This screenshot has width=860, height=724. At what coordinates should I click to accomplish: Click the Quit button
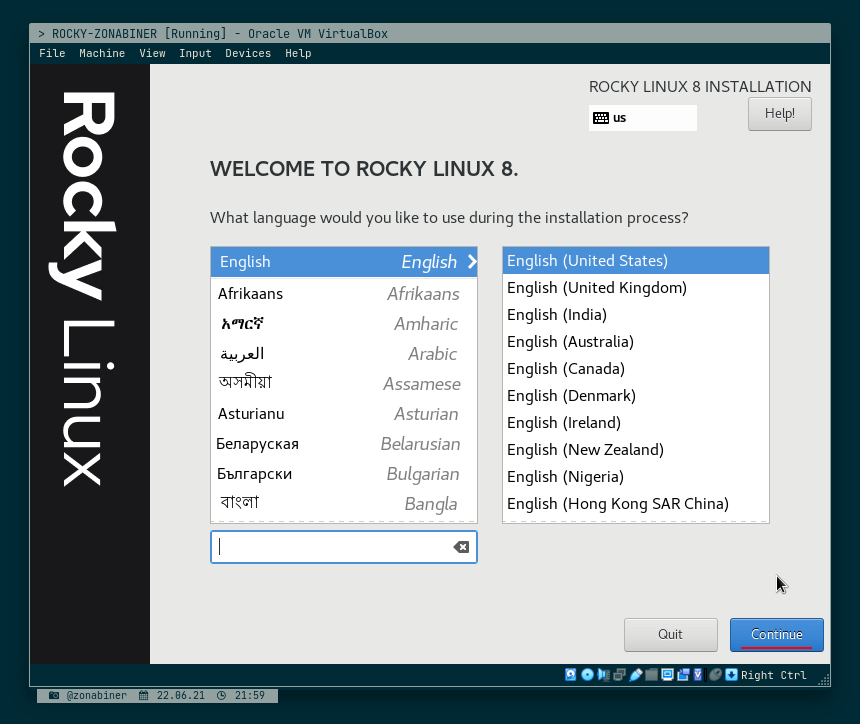click(x=670, y=634)
